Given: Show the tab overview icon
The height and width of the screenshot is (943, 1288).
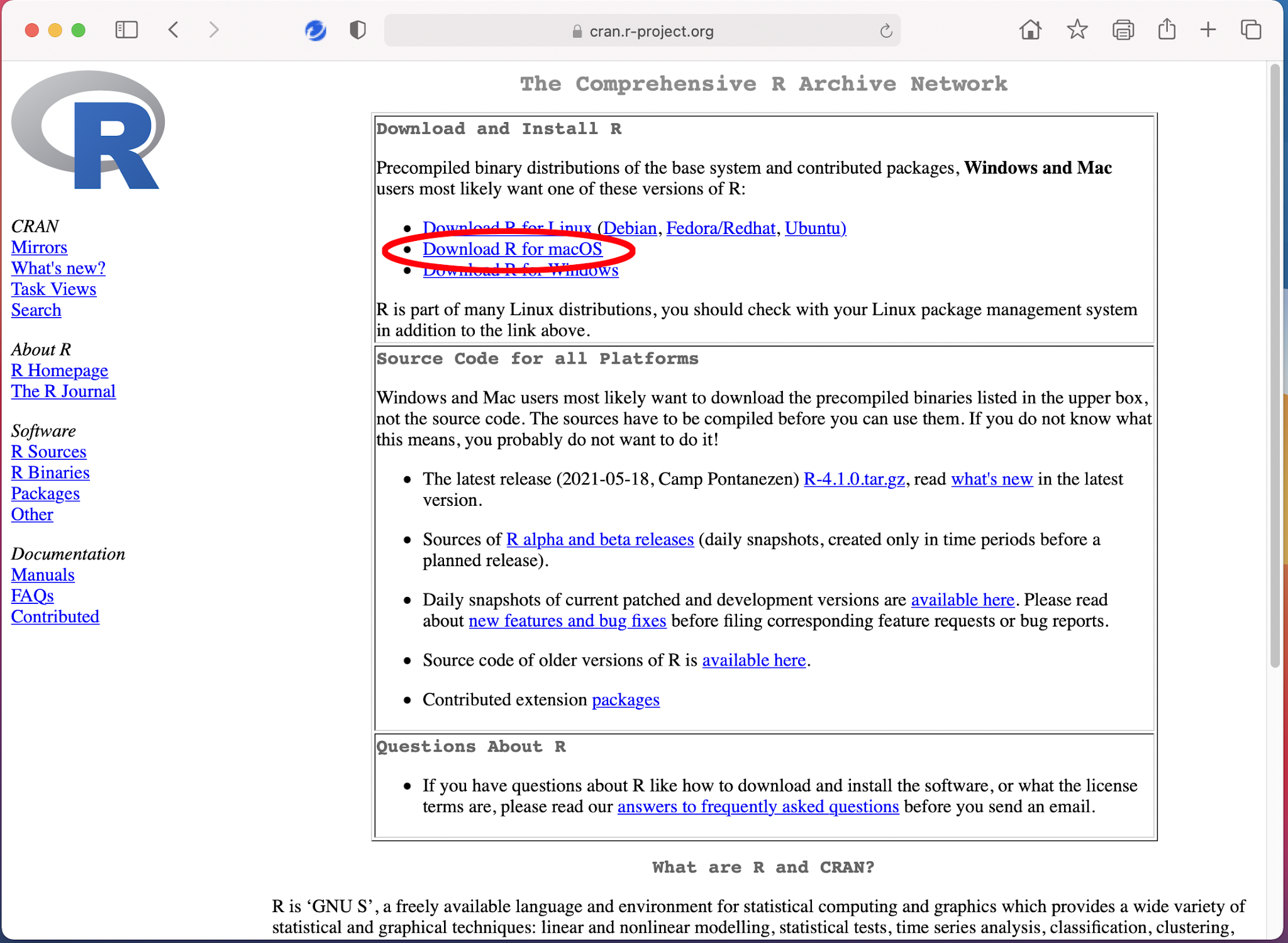Looking at the screenshot, I should click(1250, 30).
